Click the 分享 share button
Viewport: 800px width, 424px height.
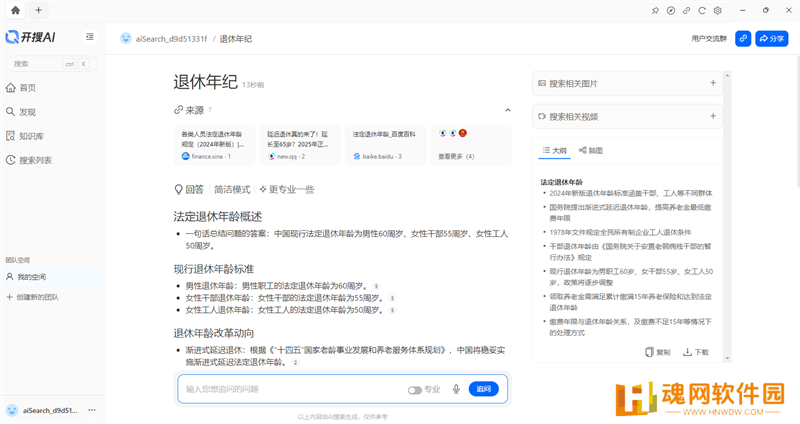[x=771, y=38]
